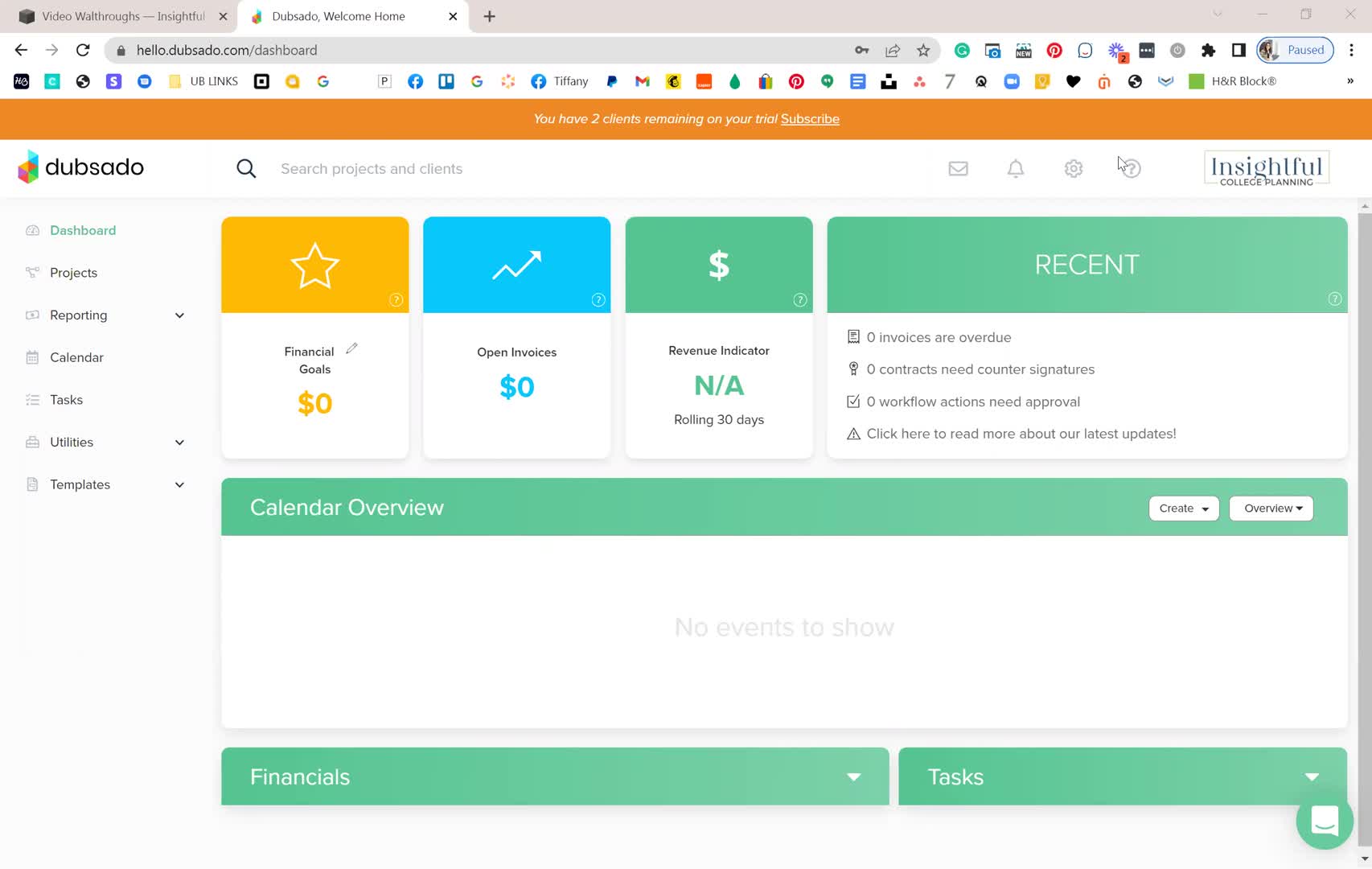1372x869 pixels.
Task: Go to Dashboard in sidebar
Action: click(83, 230)
